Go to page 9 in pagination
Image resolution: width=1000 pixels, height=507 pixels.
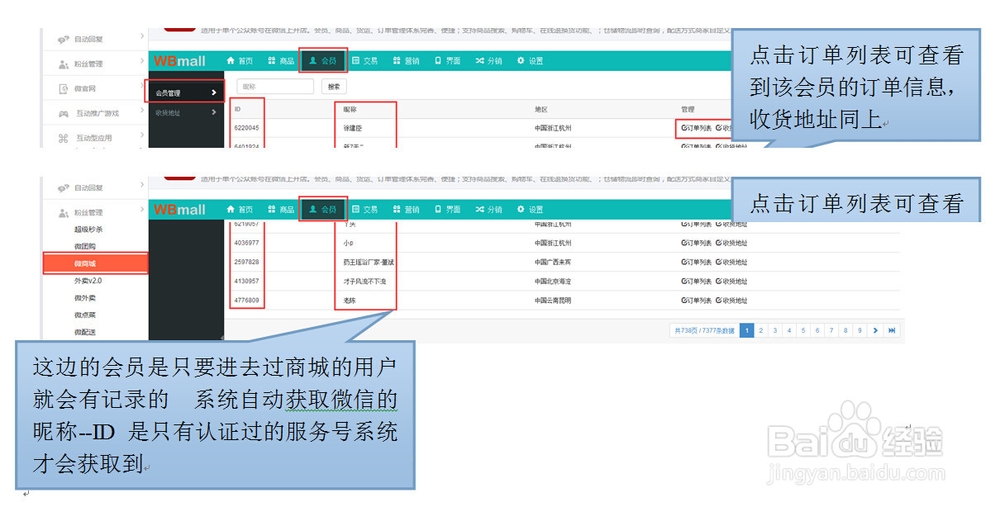pos(860,330)
